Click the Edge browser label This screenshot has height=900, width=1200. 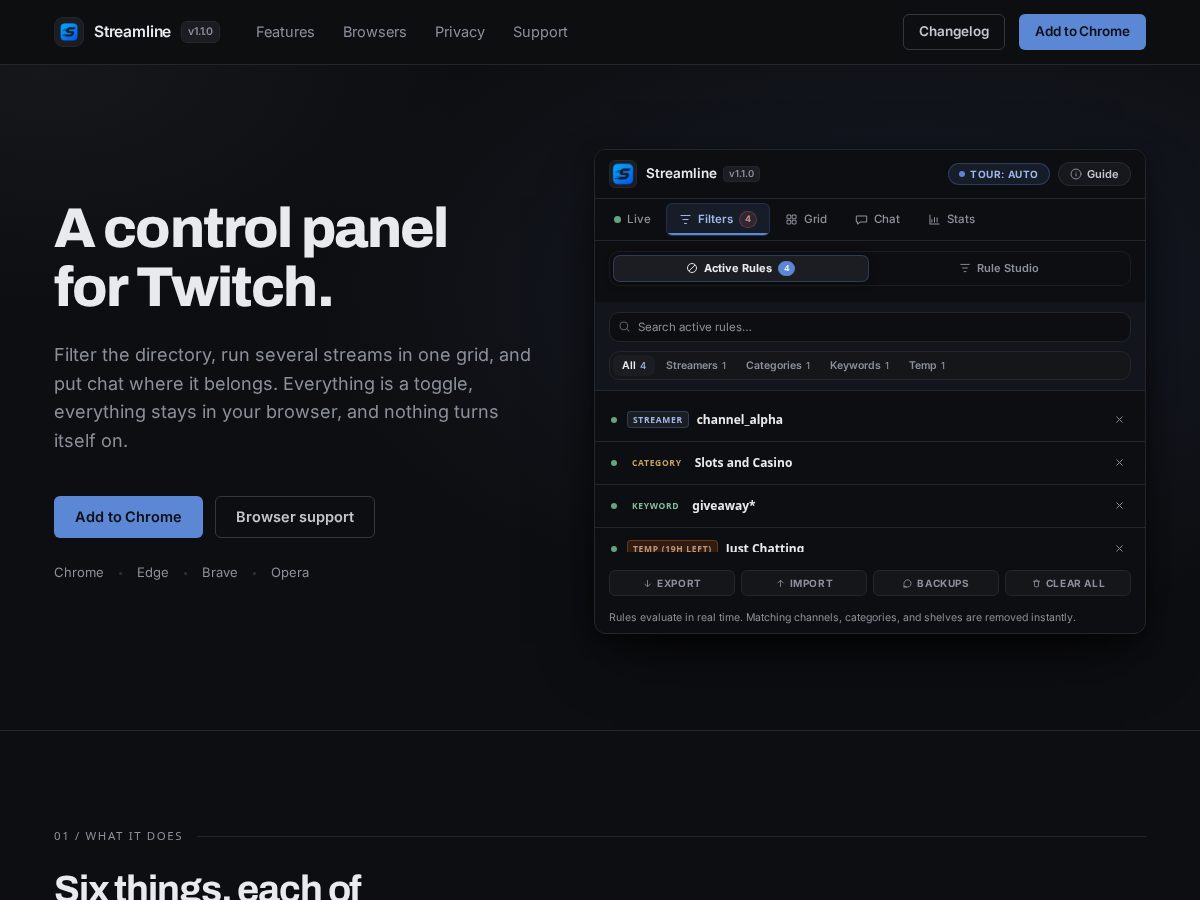pos(153,573)
